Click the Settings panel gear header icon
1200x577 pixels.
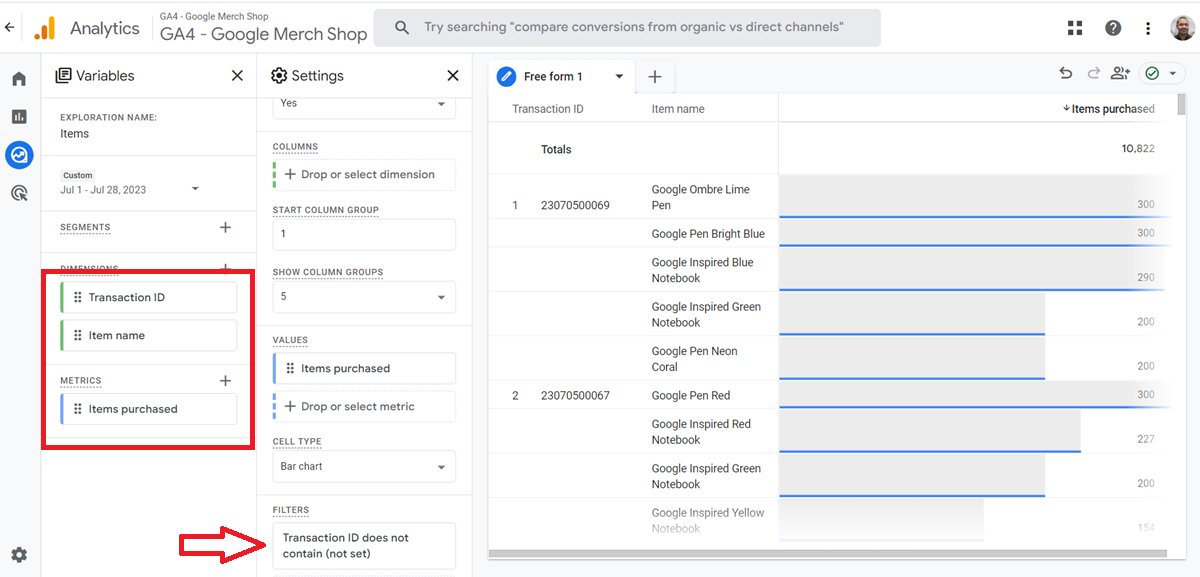[279, 76]
